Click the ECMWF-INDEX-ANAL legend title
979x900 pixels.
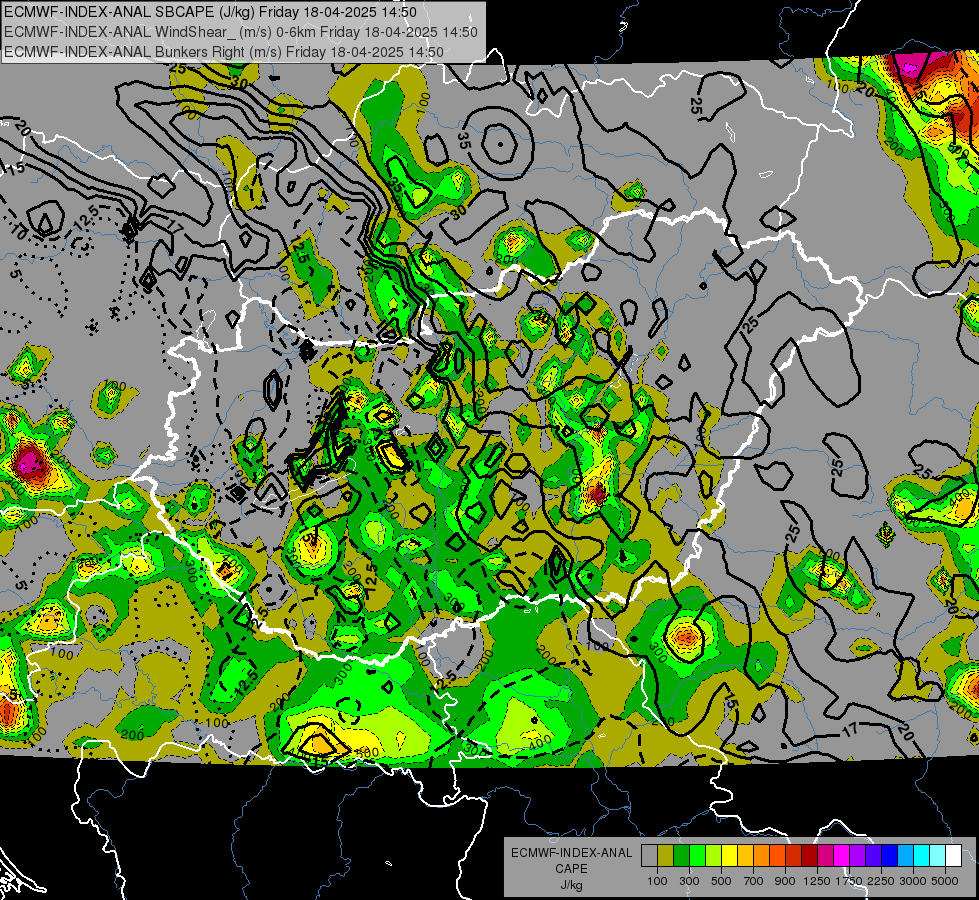[571, 853]
